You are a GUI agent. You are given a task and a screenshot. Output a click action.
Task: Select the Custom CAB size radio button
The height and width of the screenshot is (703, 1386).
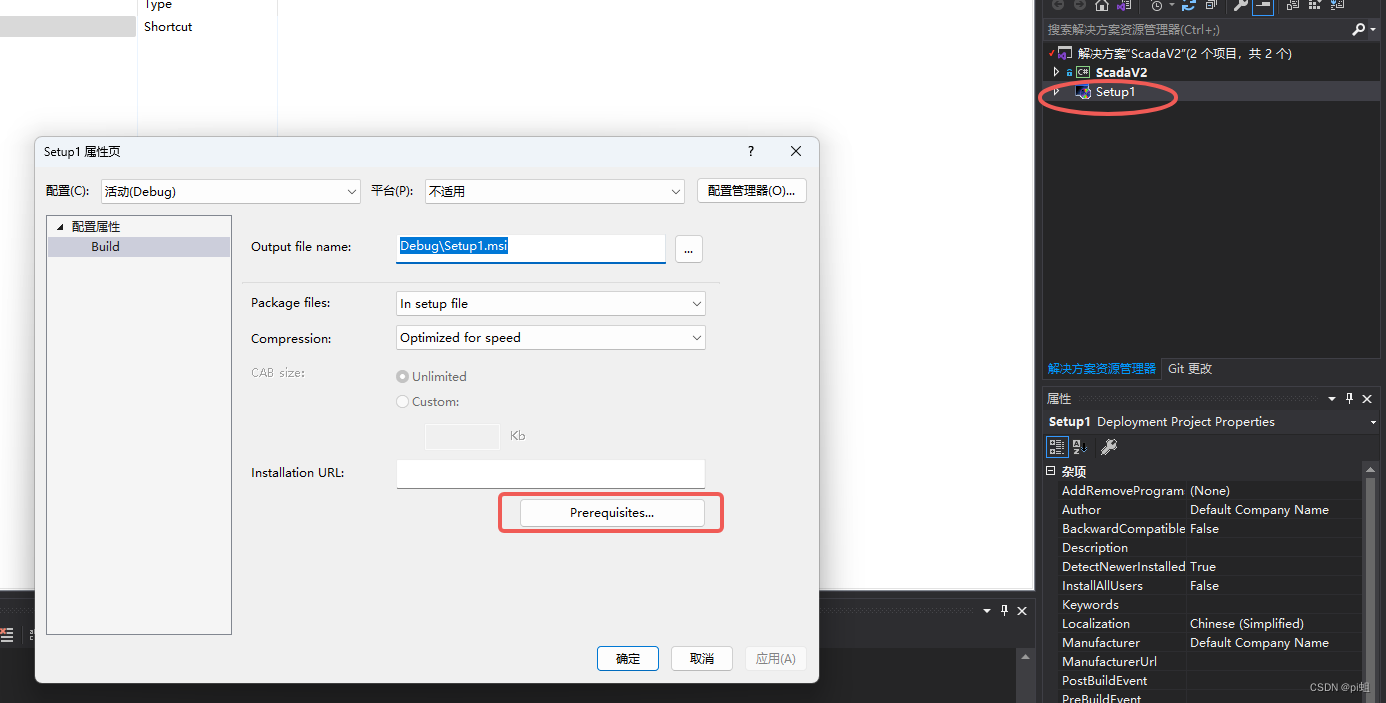tap(402, 401)
